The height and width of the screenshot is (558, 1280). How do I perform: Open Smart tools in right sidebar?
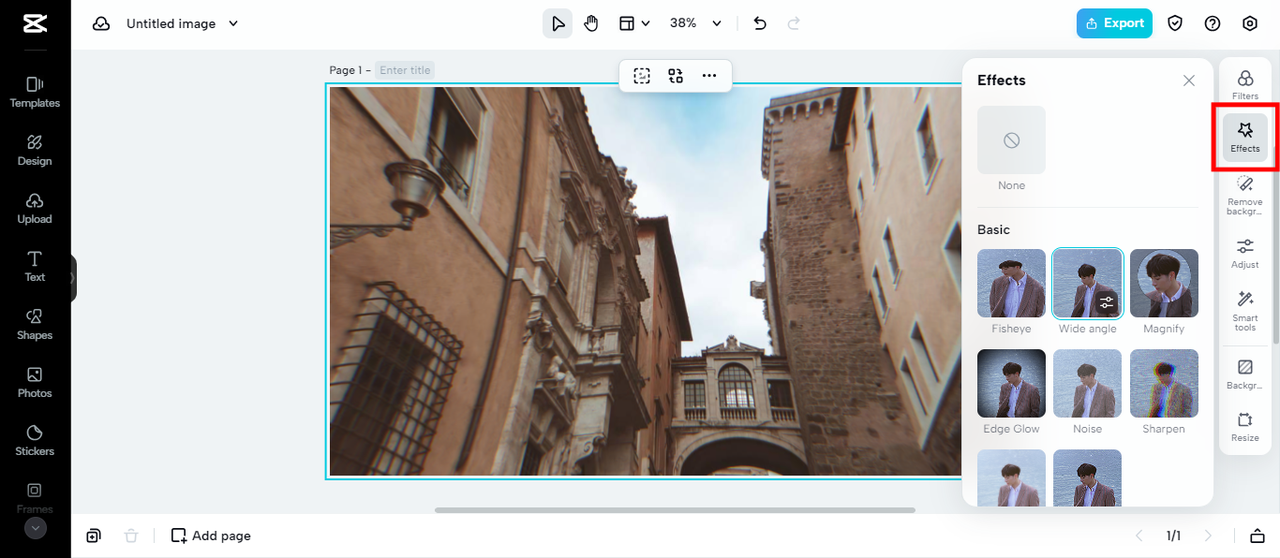[1245, 310]
